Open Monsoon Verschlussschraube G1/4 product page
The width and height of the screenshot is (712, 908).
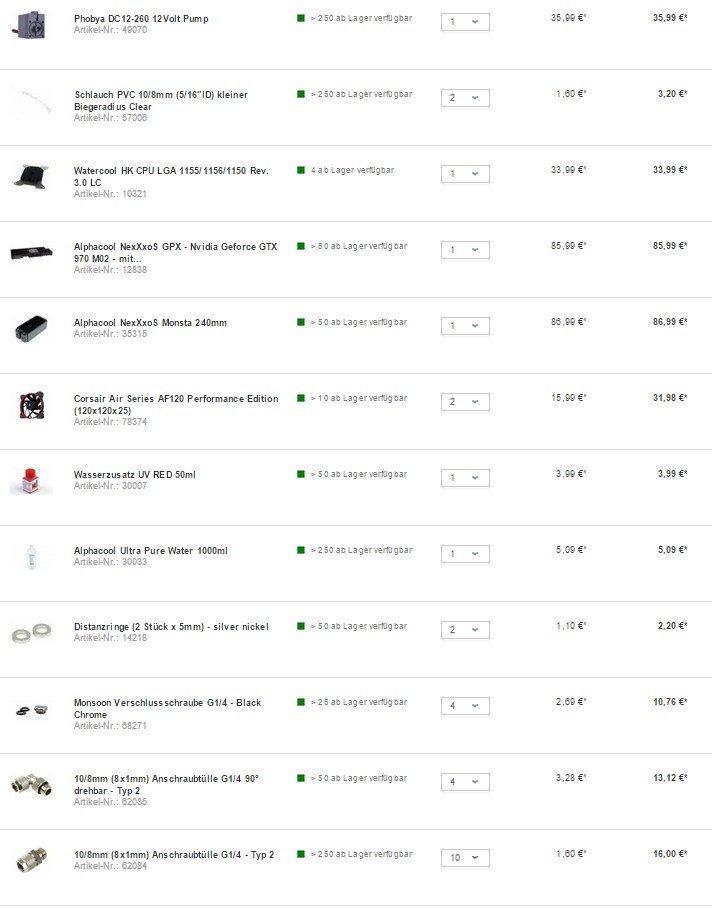pos(167,708)
